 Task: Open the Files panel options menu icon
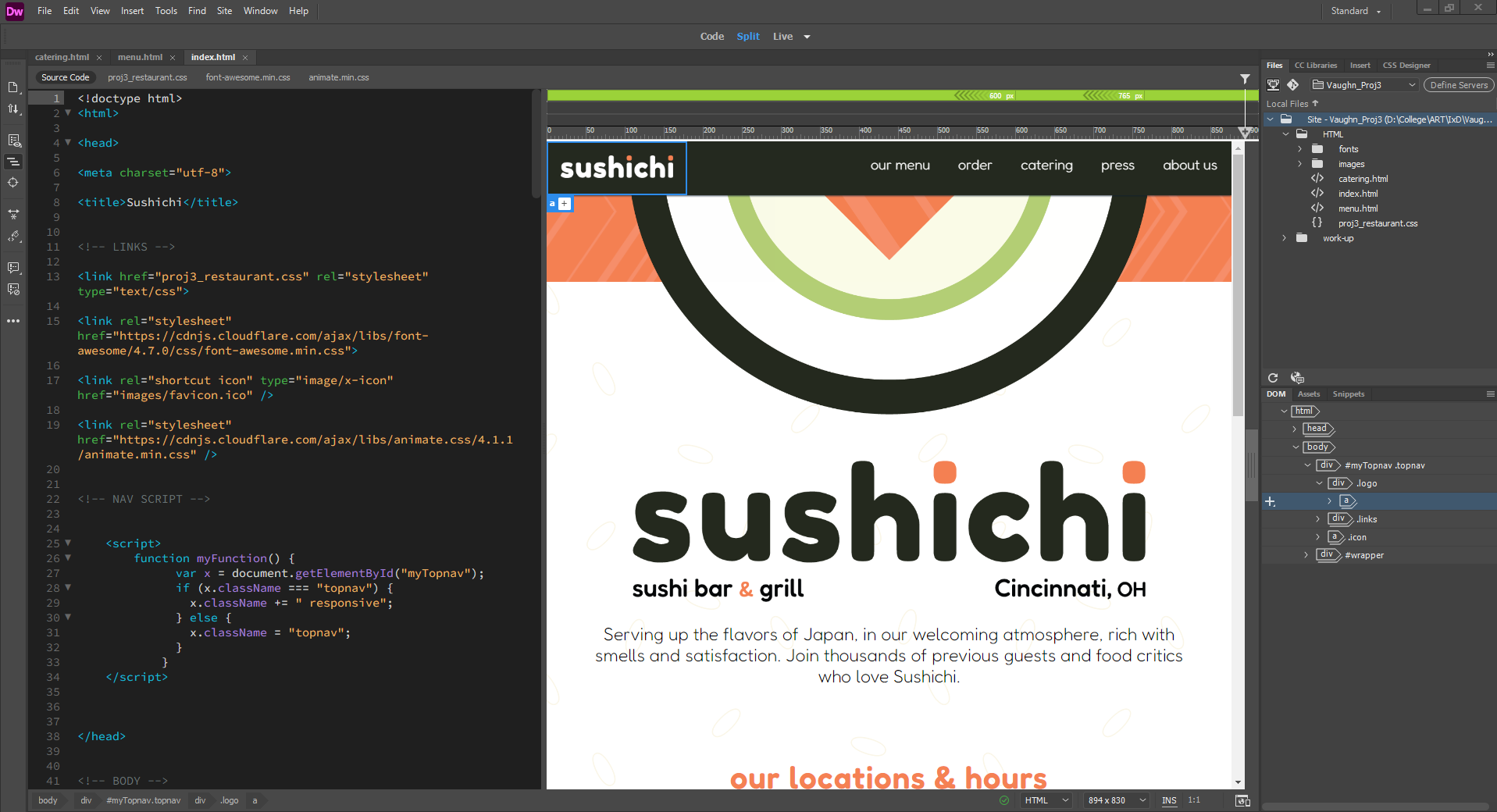coord(1490,66)
